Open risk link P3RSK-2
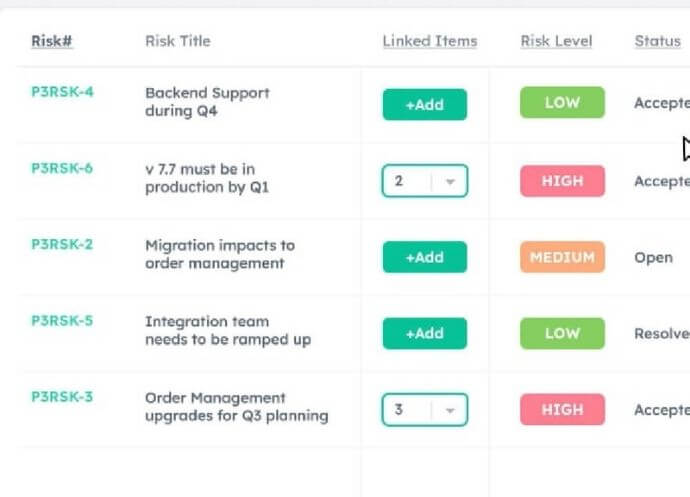 (x=62, y=244)
